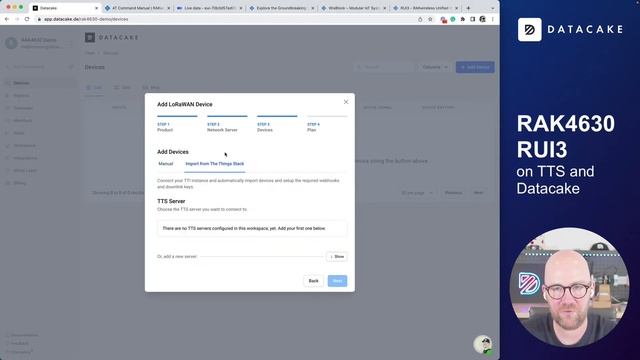The width and height of the screenshot is (640, 360).
Task: Close the Add LoRaWAN Device dialog
Action: point(346,102)
